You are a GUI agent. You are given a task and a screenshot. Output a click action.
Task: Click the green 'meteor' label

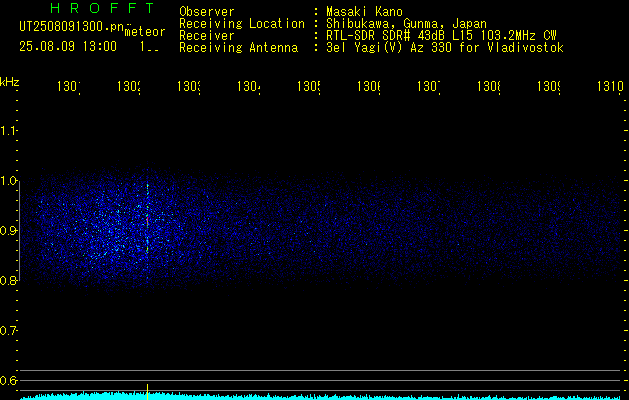(145, 32)
